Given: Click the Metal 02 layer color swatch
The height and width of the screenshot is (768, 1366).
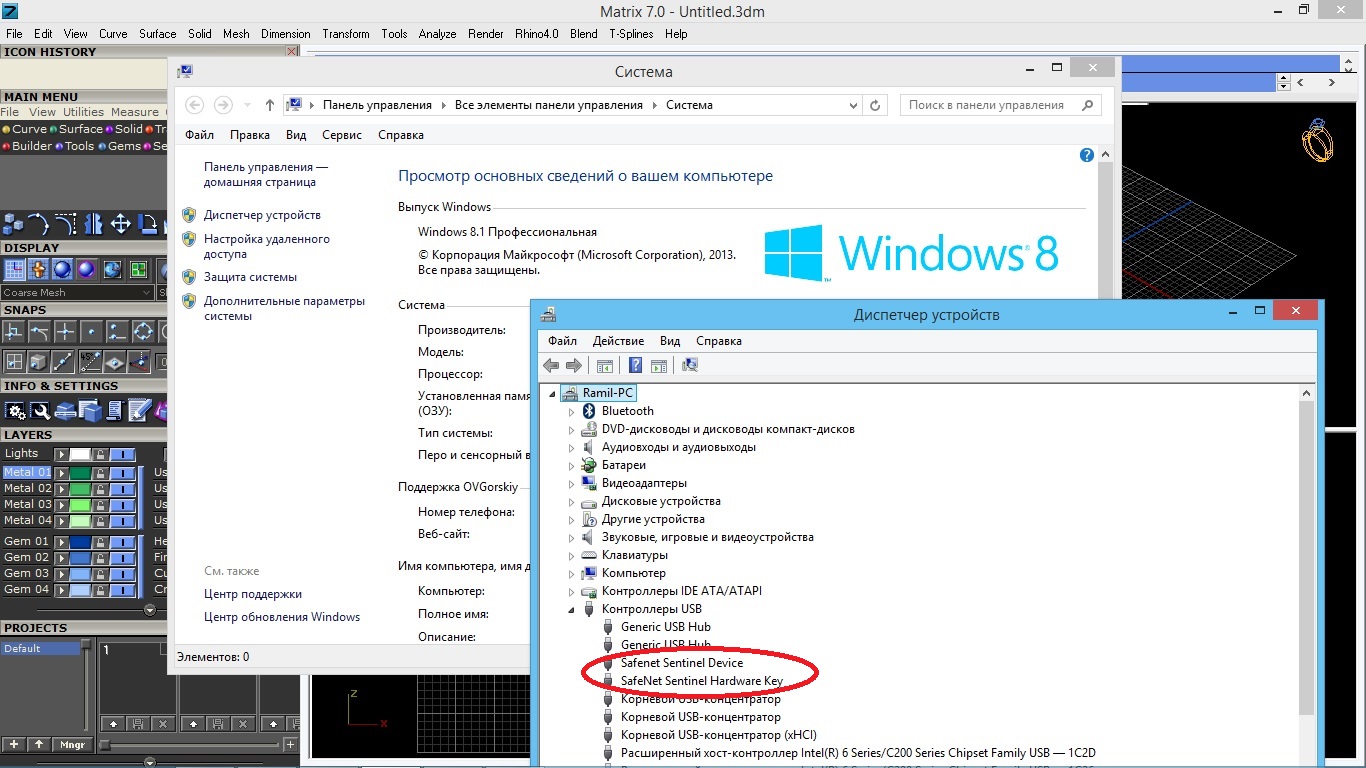Looking at the screenshot, I should (x=80, y=489).
